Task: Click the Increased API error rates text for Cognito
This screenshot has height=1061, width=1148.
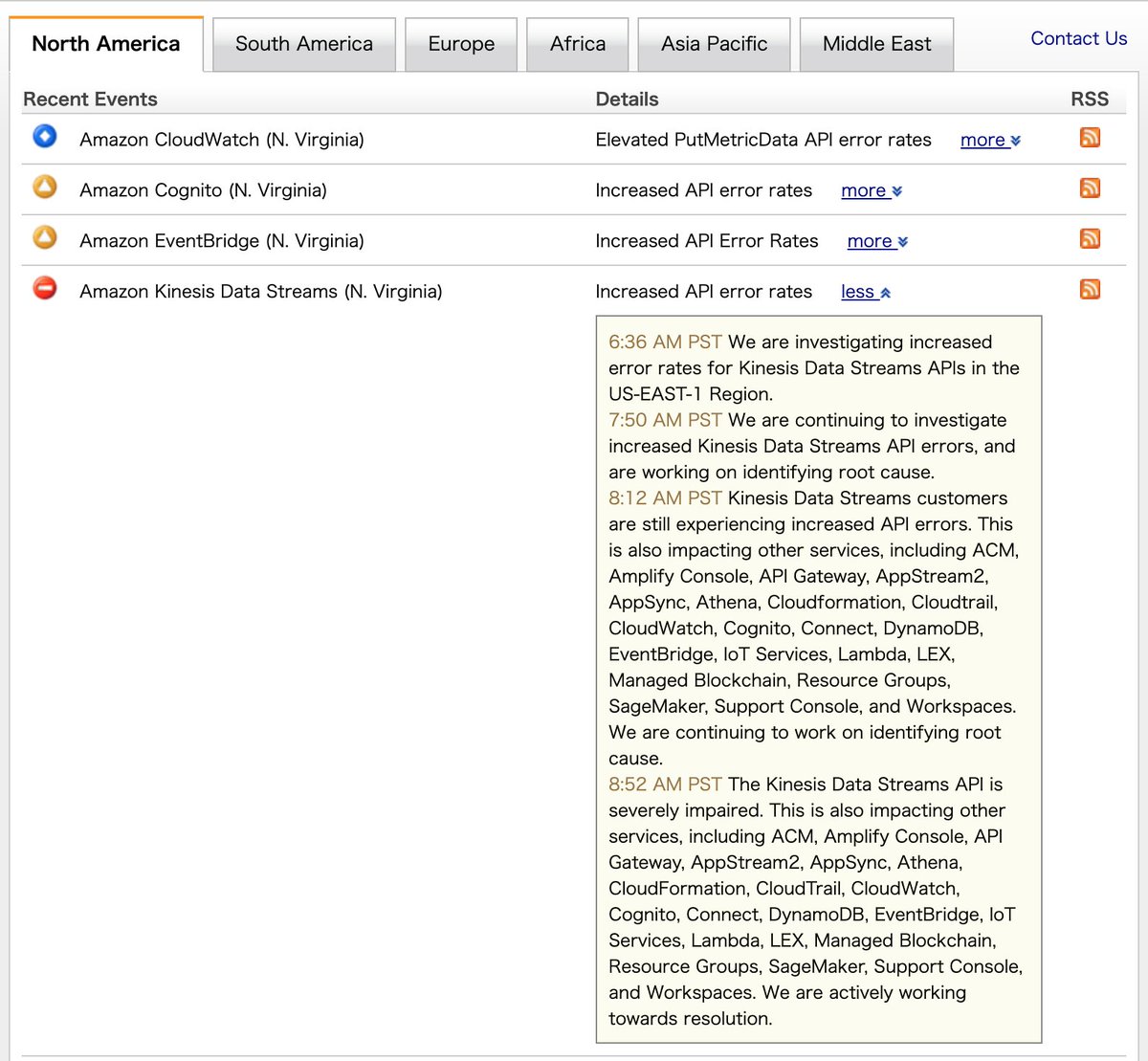Action: pos(703,190)
